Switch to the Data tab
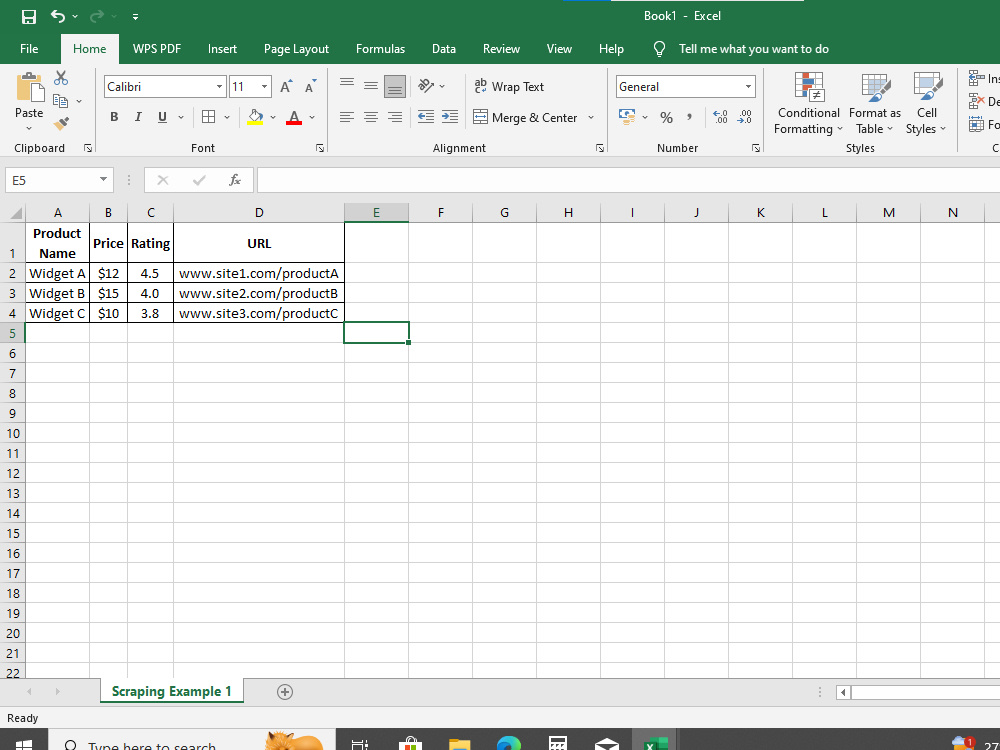This screenshot has width=1000, height=750. click(444, 49)
